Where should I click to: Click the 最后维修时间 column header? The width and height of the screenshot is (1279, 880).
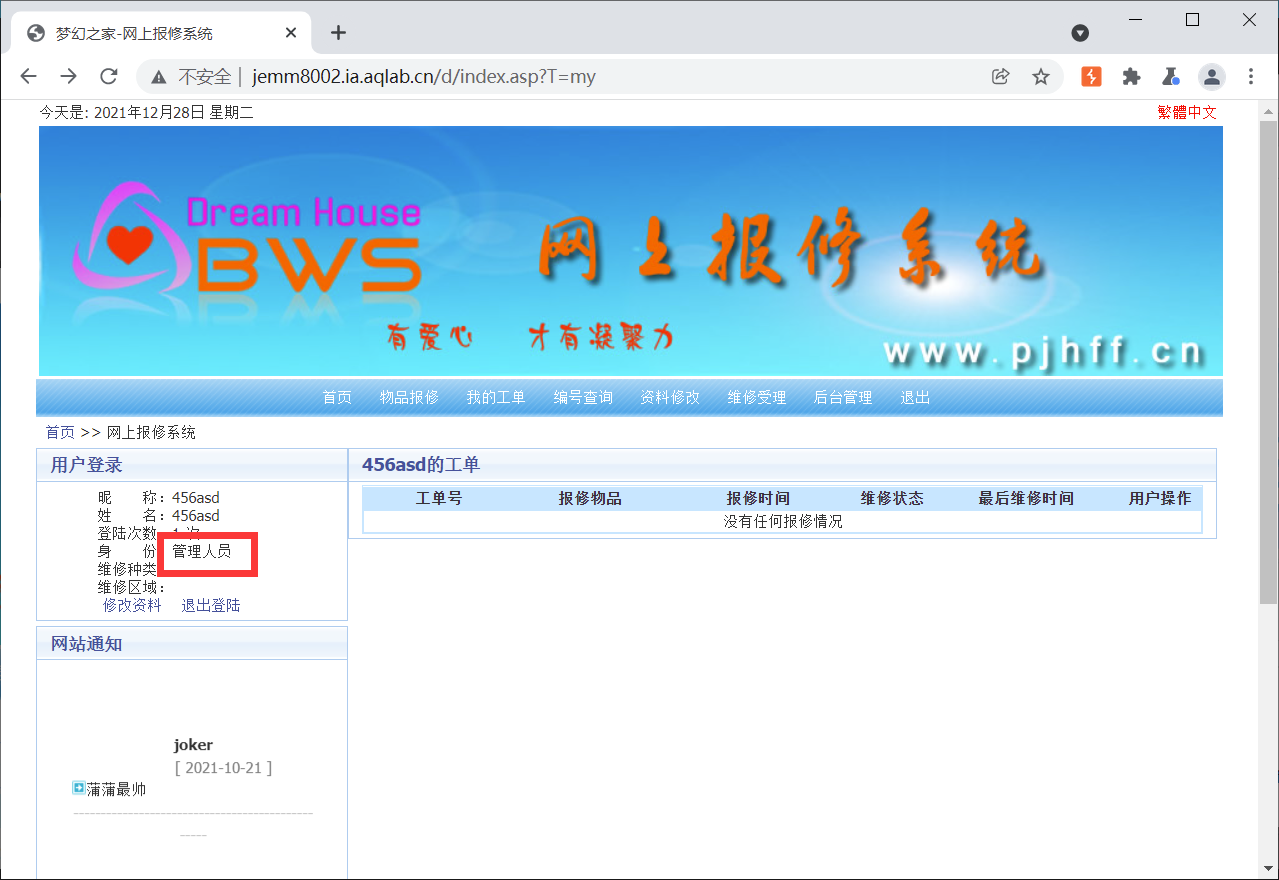click(1026, 498)
